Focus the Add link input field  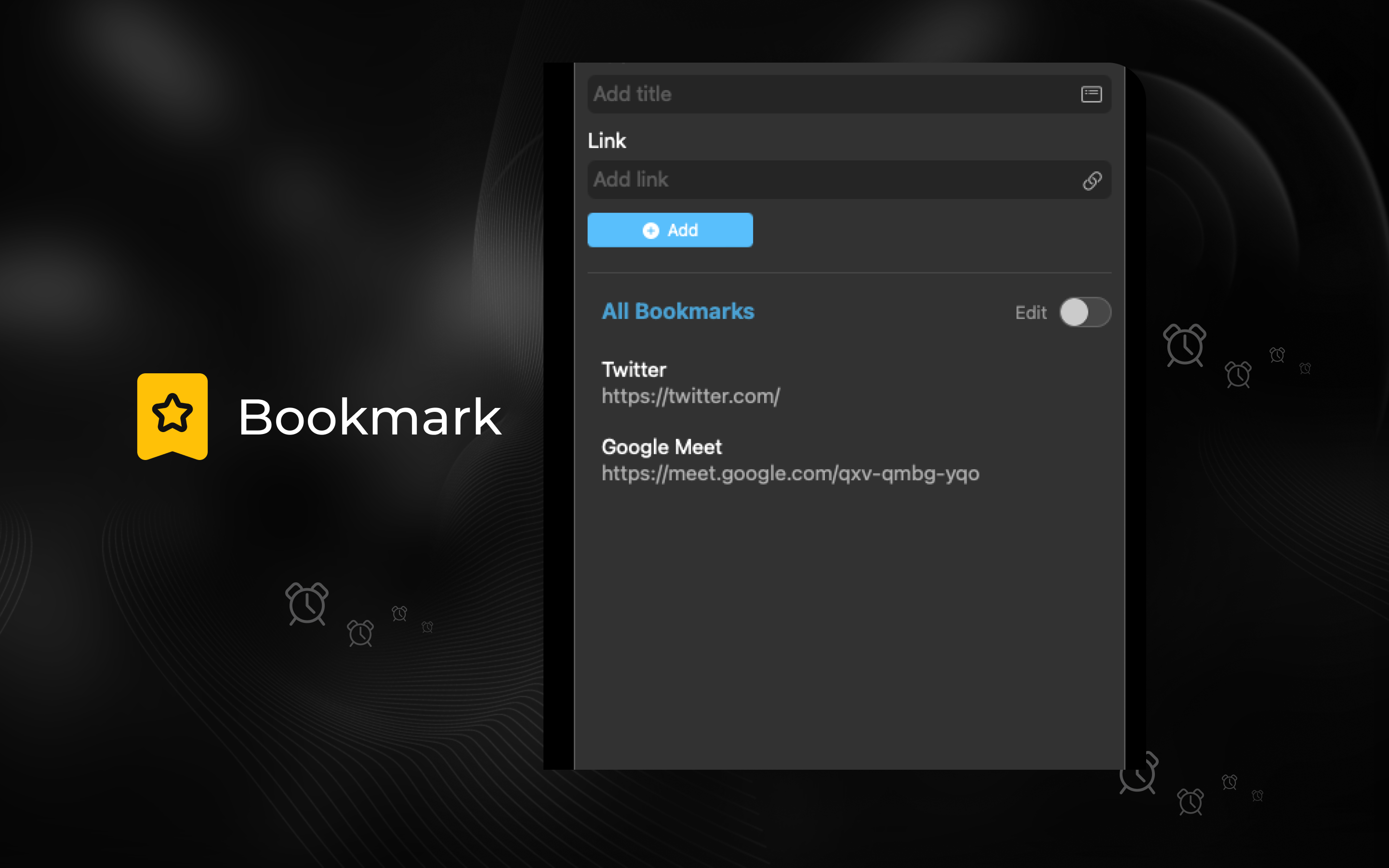click(x=849, y=180)
